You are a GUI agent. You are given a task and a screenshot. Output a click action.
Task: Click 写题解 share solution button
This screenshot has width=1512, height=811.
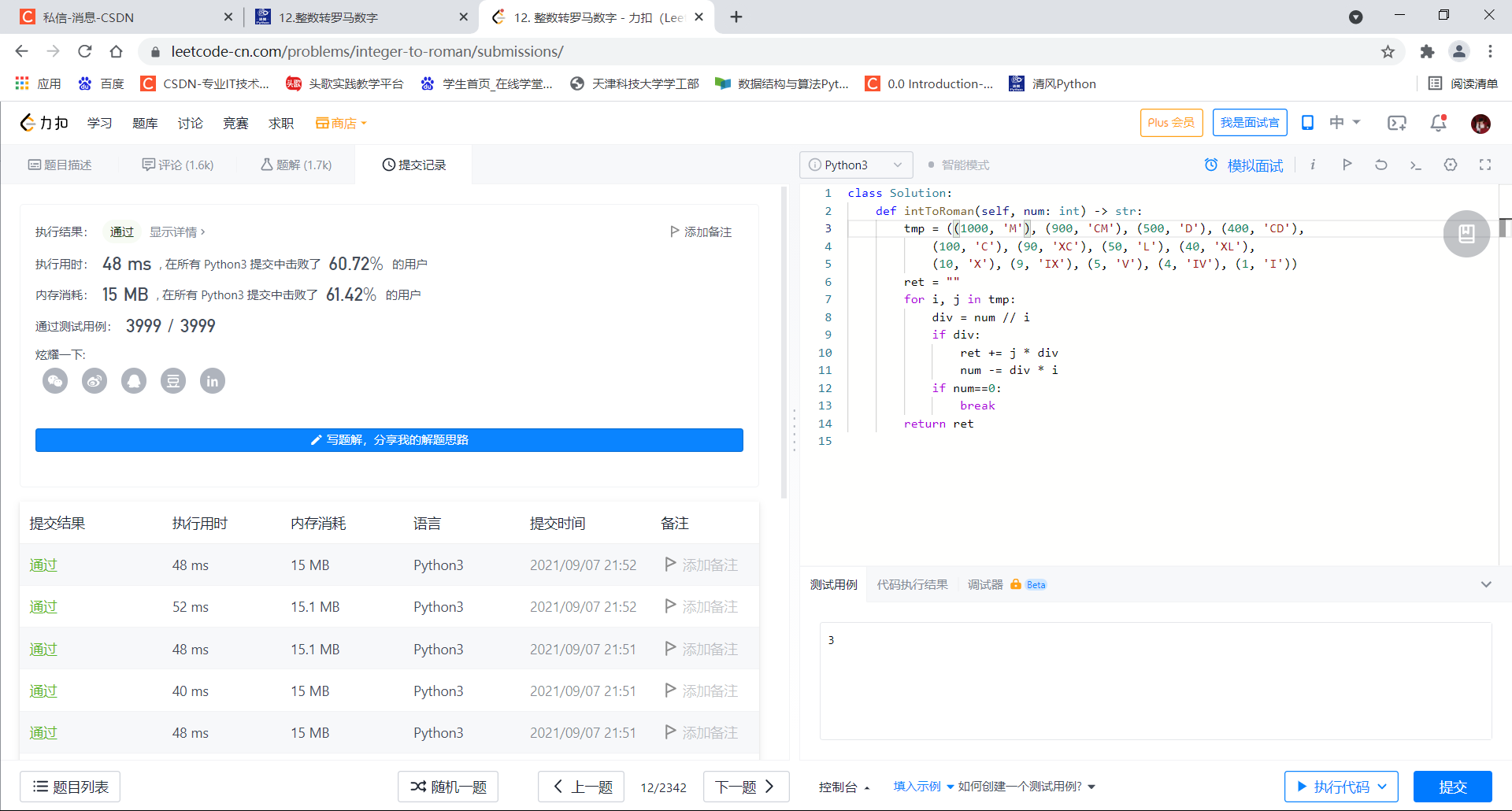click(x=389, y=440)
